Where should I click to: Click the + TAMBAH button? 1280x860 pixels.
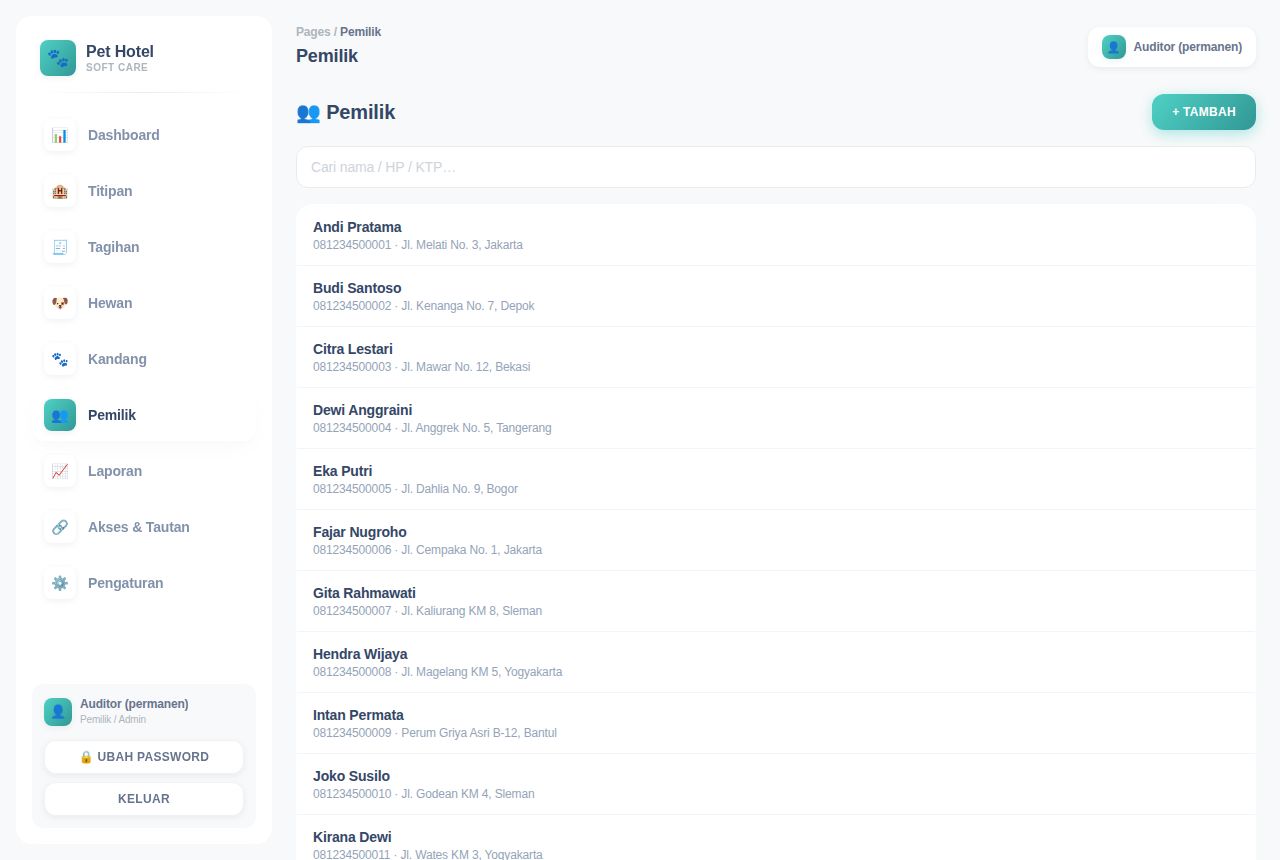[x=1204, y=112]
